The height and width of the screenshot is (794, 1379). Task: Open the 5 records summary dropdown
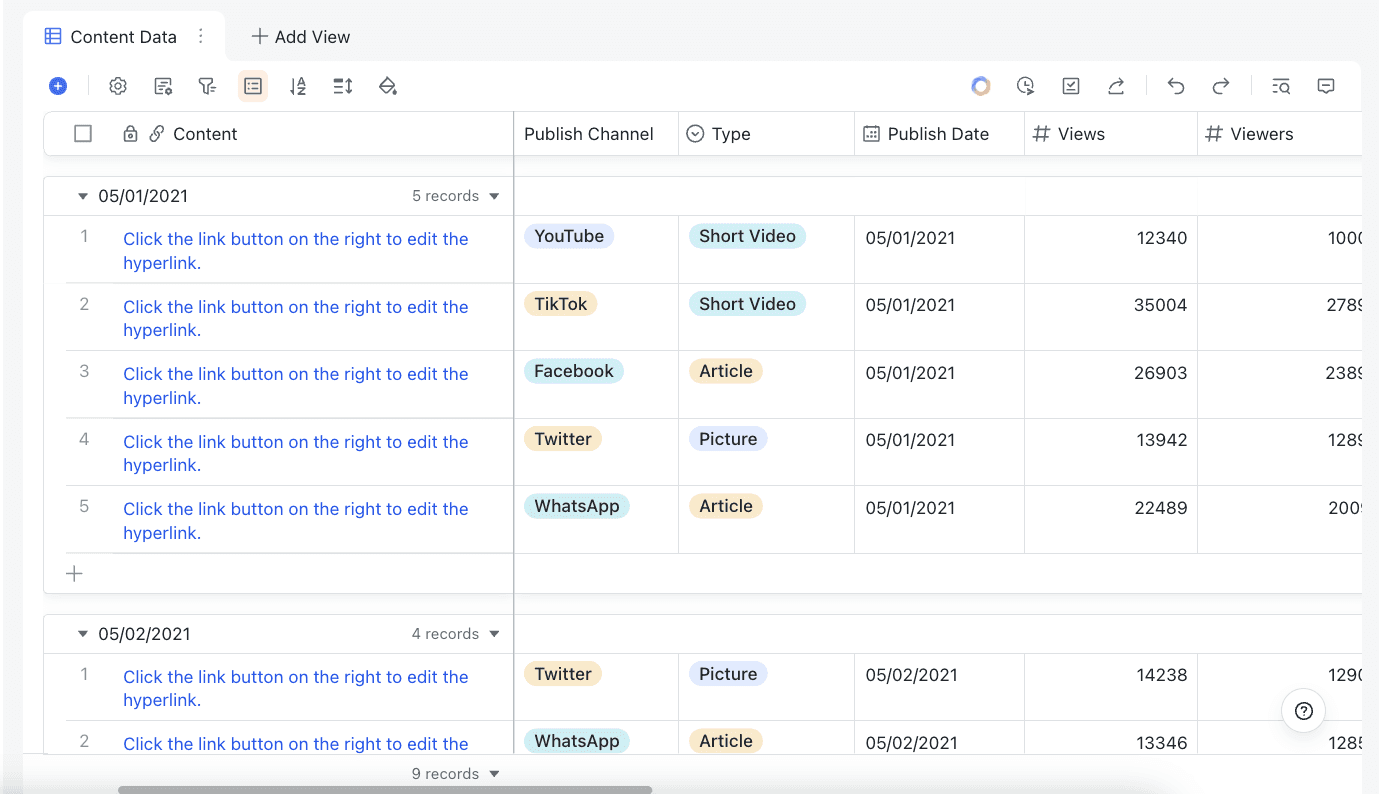[x=456, y=196]
